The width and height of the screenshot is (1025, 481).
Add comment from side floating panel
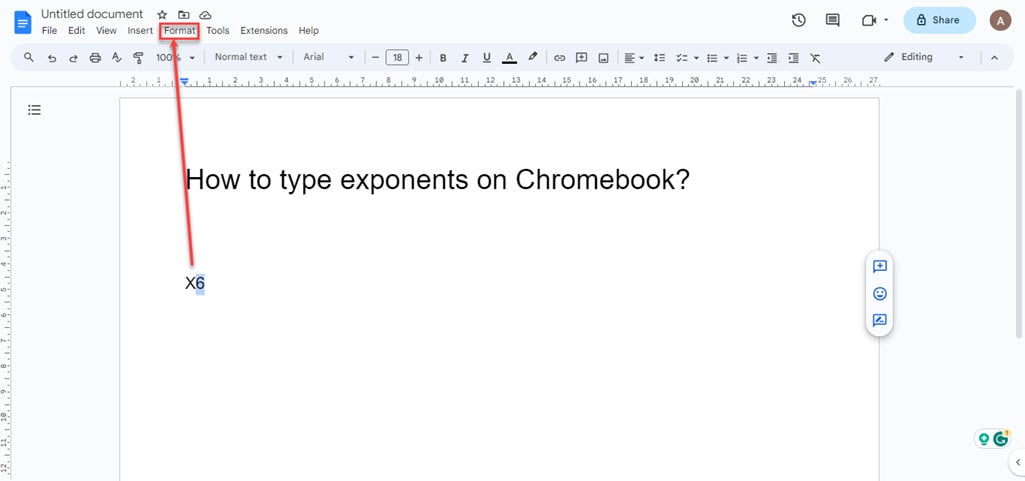point(880,267)
